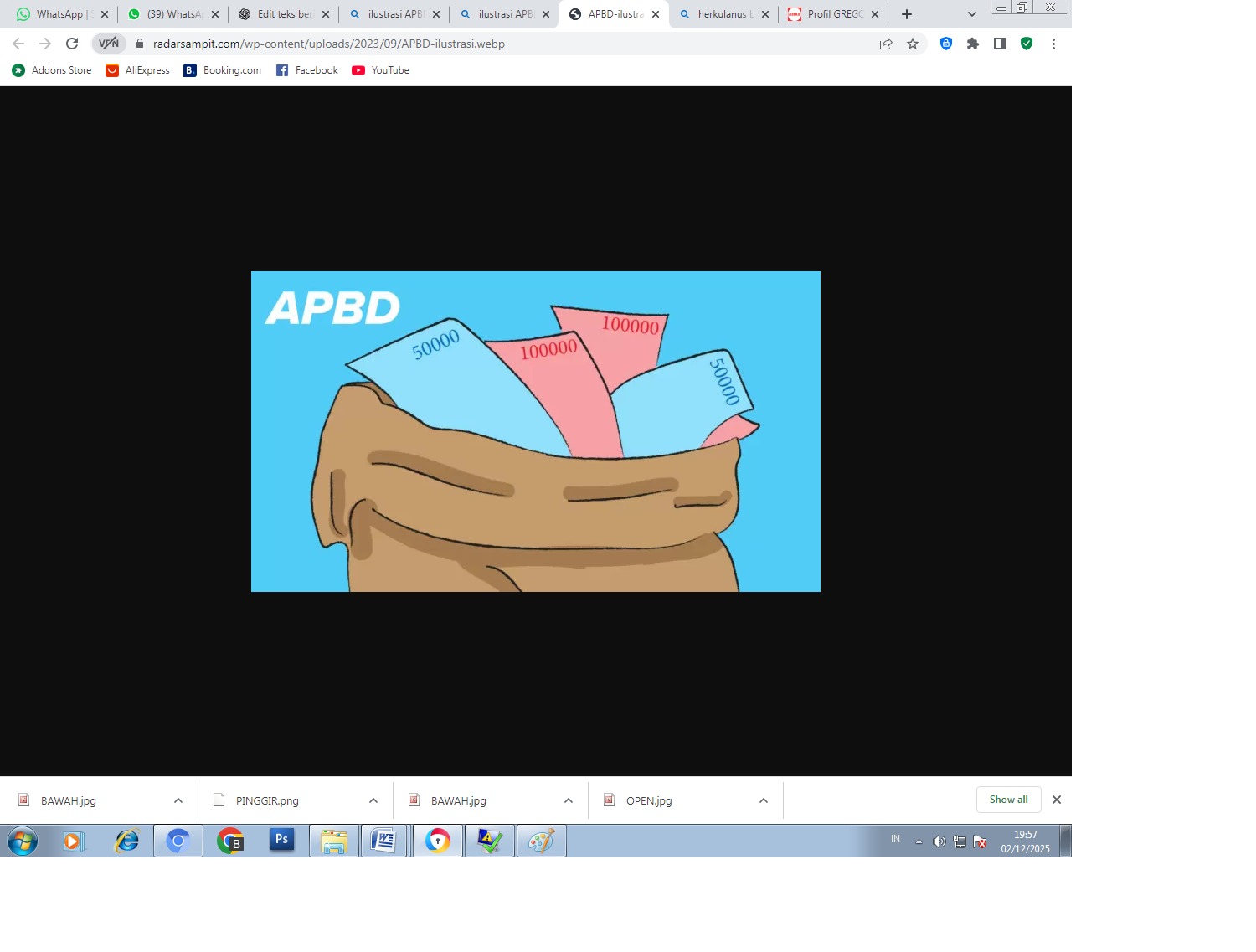Image resolution: width=1256 pixels, height=952 pixels.
Task: Switch to the Profil GREGO tab
Action: click(834, 14)
